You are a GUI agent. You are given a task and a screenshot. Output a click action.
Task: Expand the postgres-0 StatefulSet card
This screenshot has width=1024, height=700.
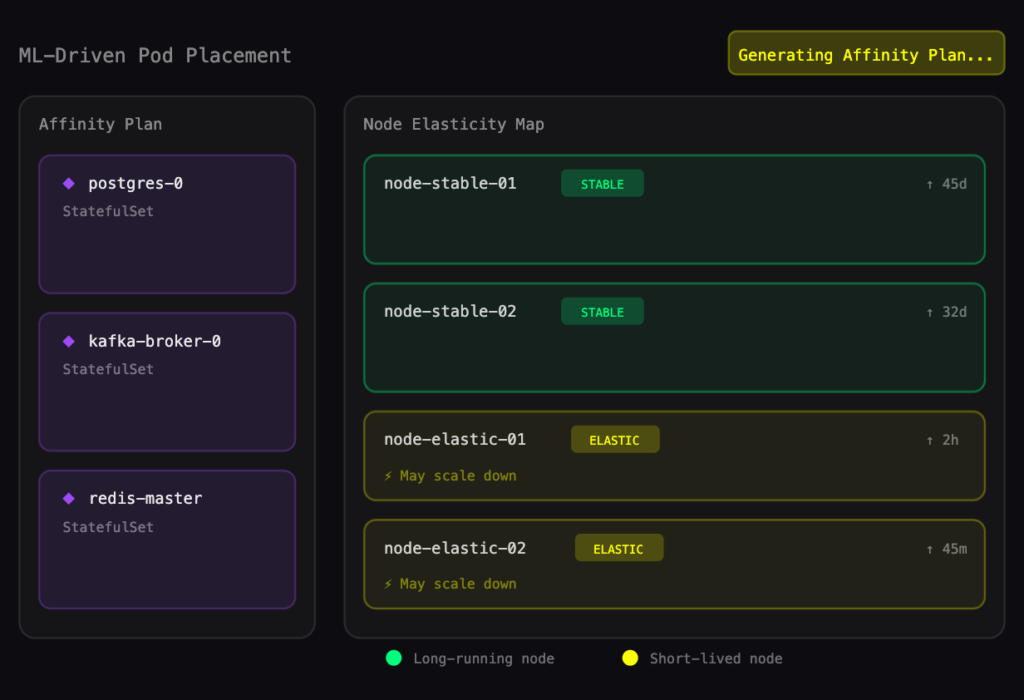166,223
